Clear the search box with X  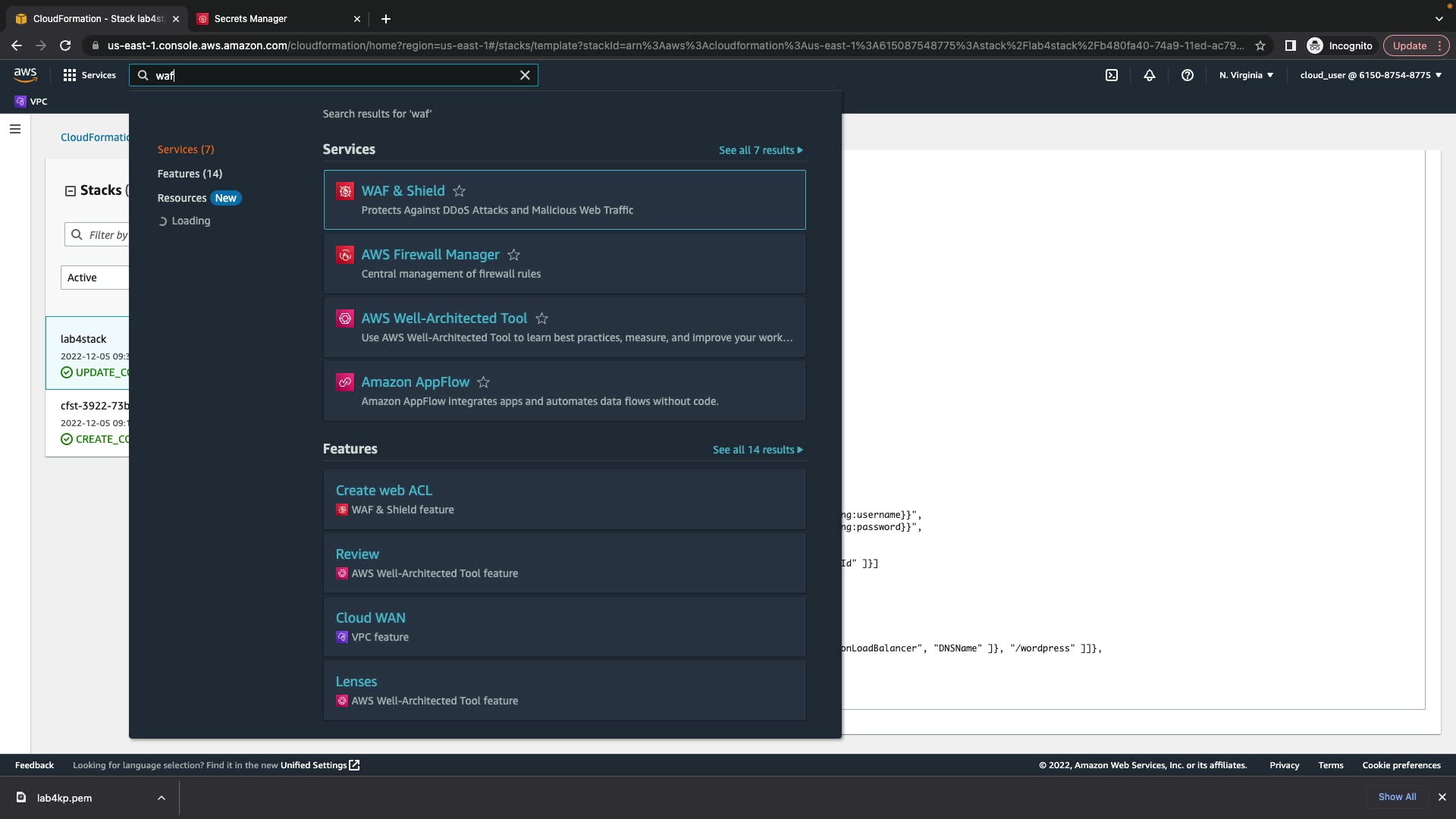(525, 75)
